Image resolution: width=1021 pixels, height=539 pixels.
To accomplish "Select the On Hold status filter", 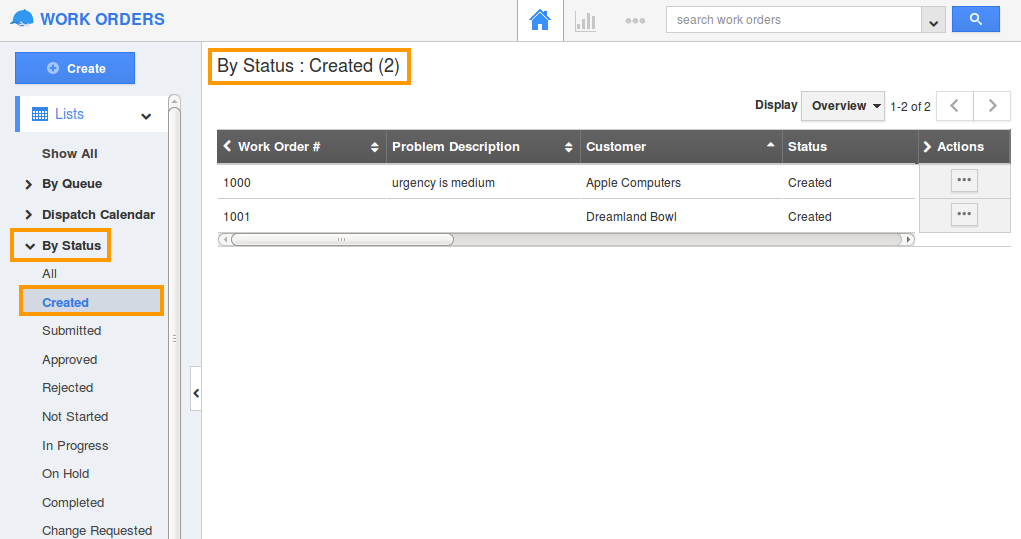I will pyautogui.click(x=66, y=474).
